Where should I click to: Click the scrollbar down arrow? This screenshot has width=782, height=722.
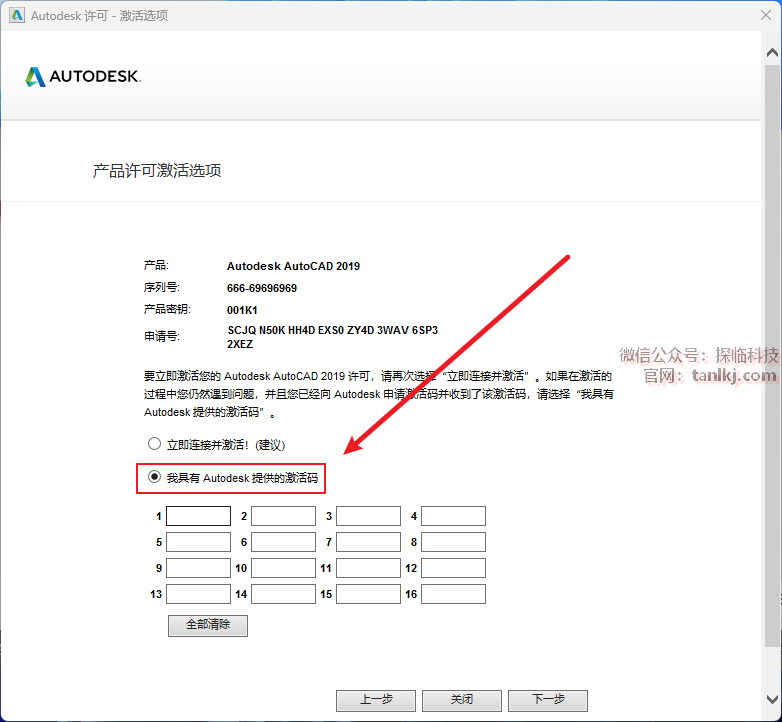773,700
